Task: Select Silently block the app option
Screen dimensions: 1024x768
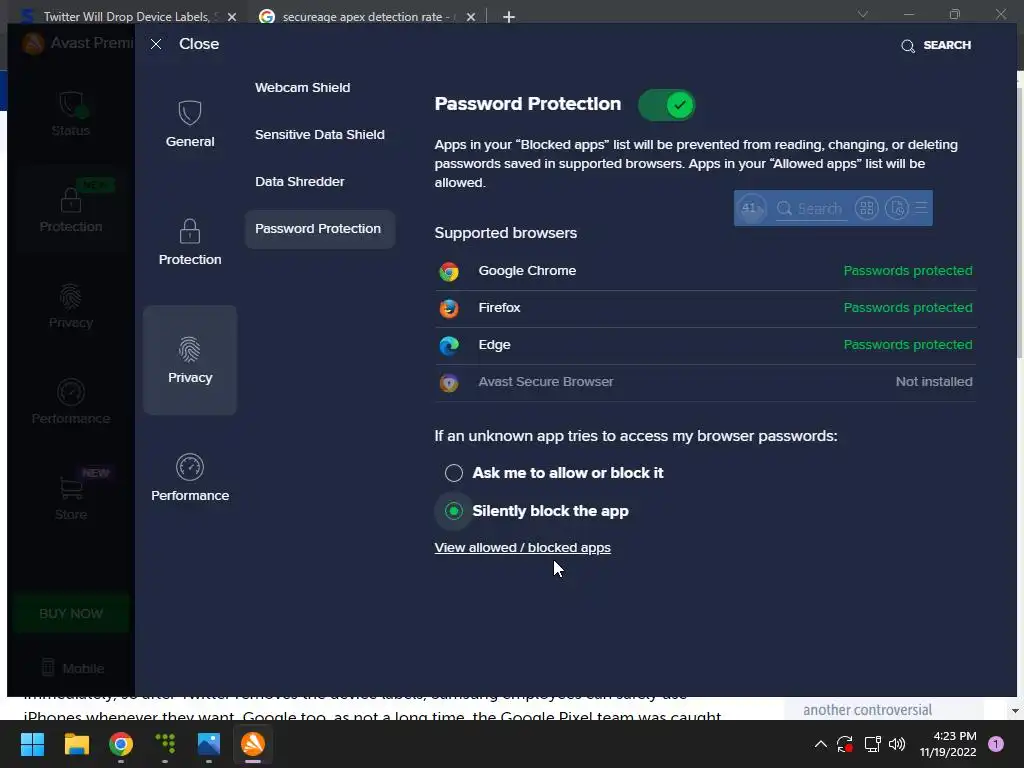Action: point(453,511)
